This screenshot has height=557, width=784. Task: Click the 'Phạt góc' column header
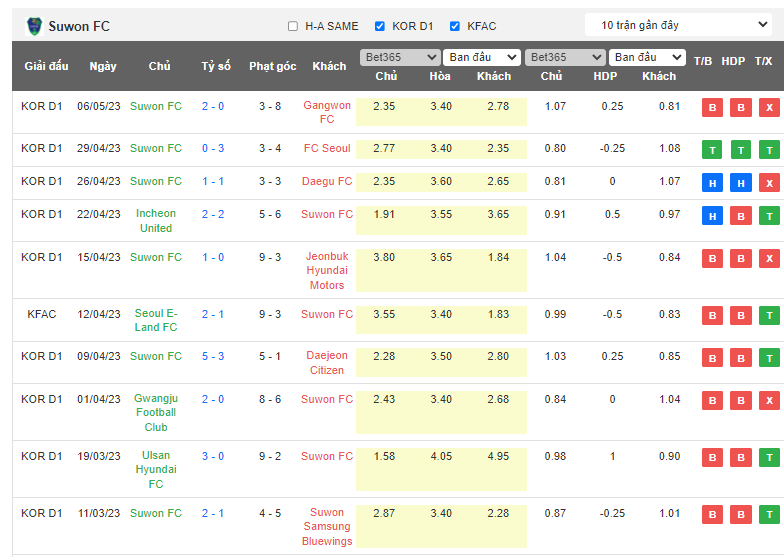(x=272, y=66)
